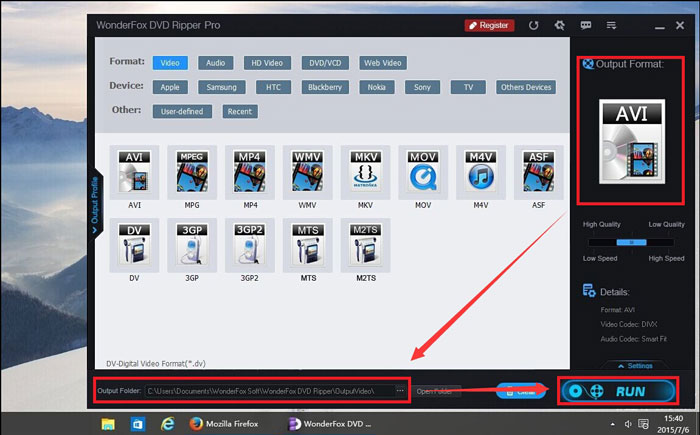Open File Explorer from the taskbar
700x435 pixels.
pyautogui.click(x=108, y=424)
